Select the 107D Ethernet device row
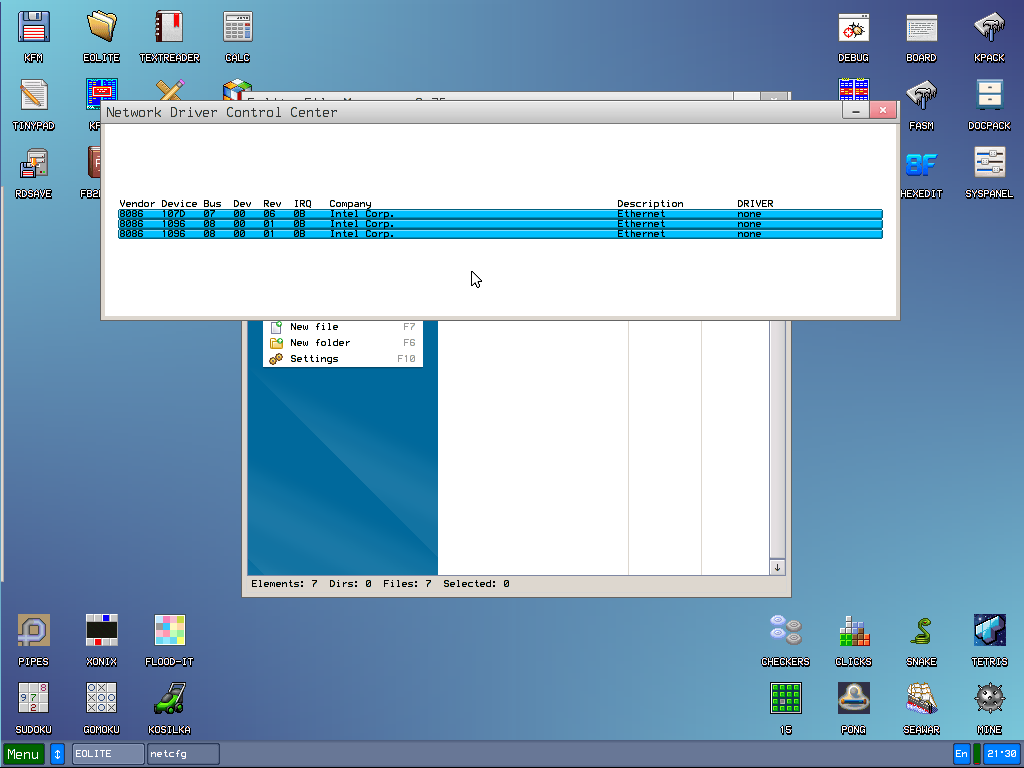The height and width of the screenshot is (768, 1024). 500,214
